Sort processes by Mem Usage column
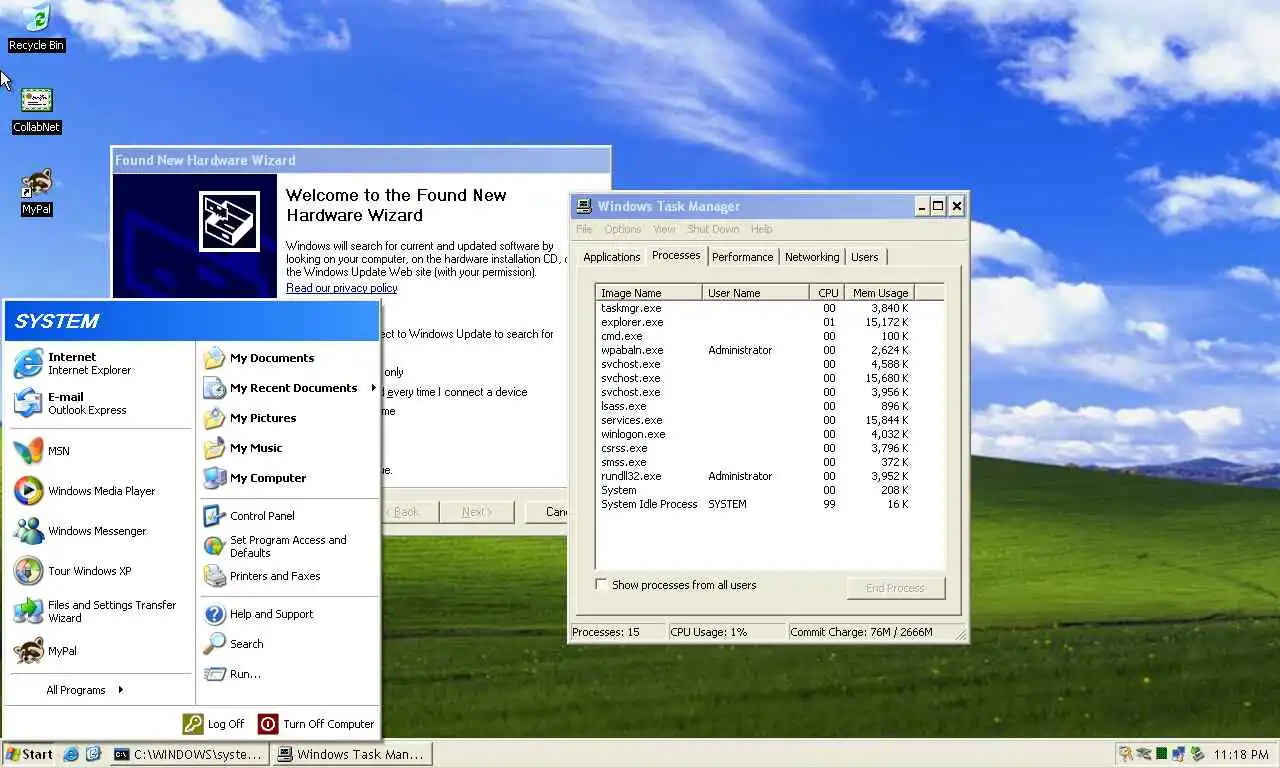1280x768 pixels. click(x=879, y=293)
